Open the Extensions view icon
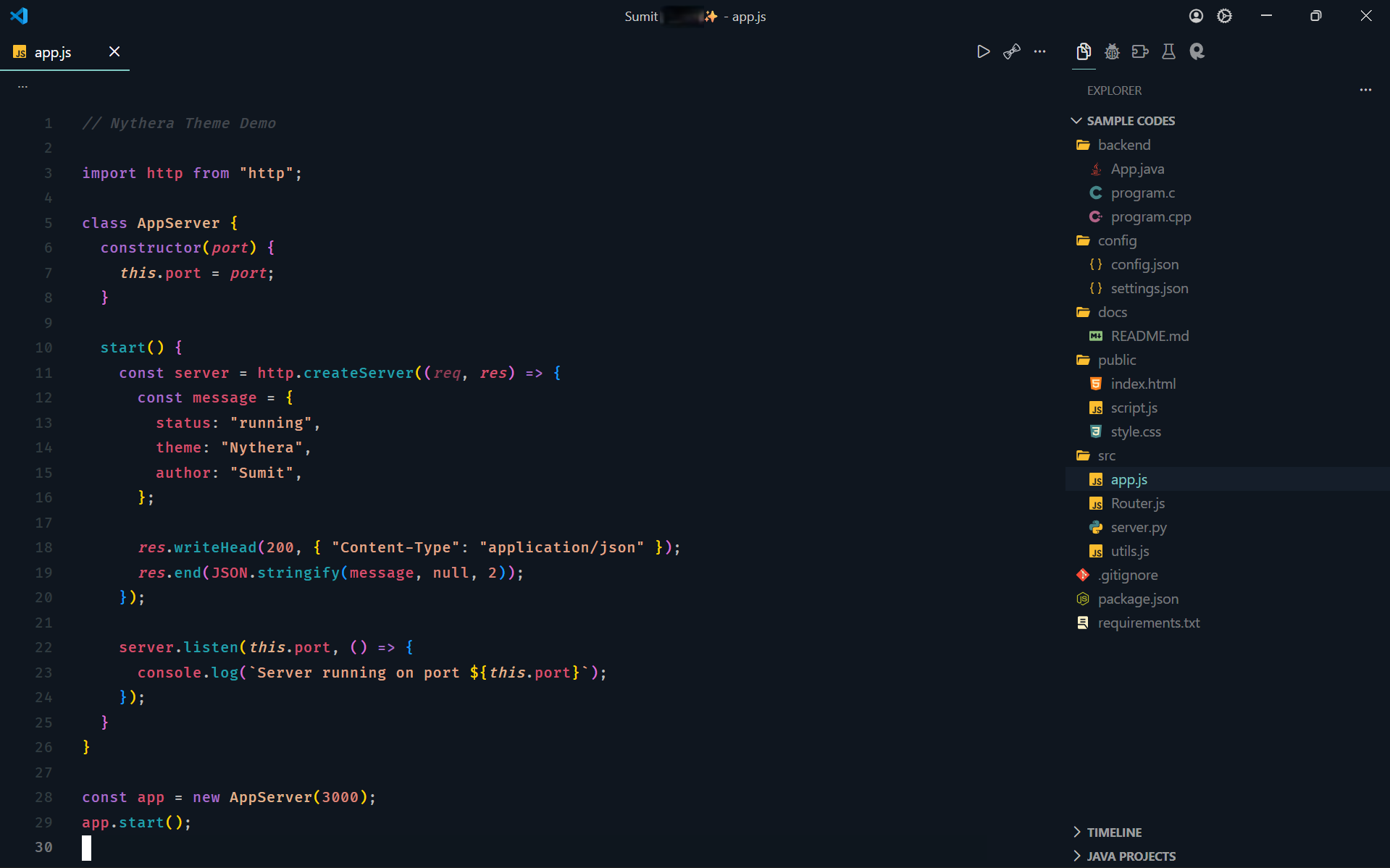 click(x=1140, y=51)
